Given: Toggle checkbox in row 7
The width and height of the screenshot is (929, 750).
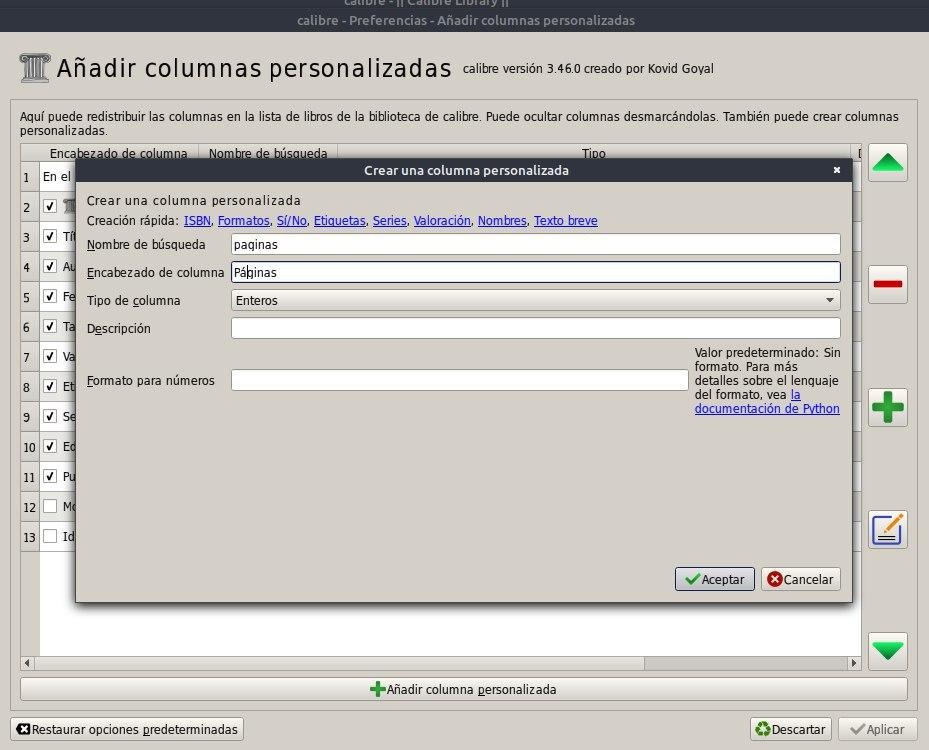Looking at the screenshot, I should click(x=50, y=356).
